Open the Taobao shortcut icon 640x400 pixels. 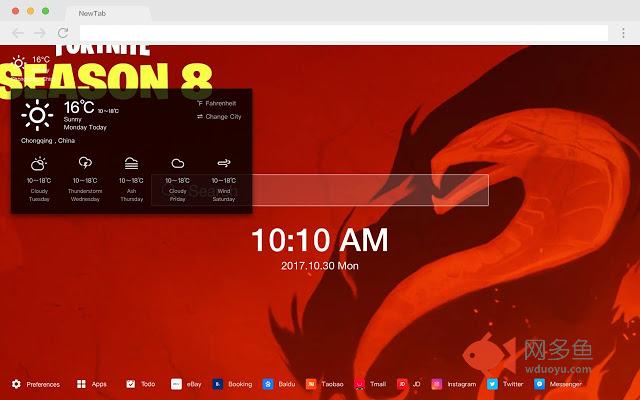tap(311, 384)
